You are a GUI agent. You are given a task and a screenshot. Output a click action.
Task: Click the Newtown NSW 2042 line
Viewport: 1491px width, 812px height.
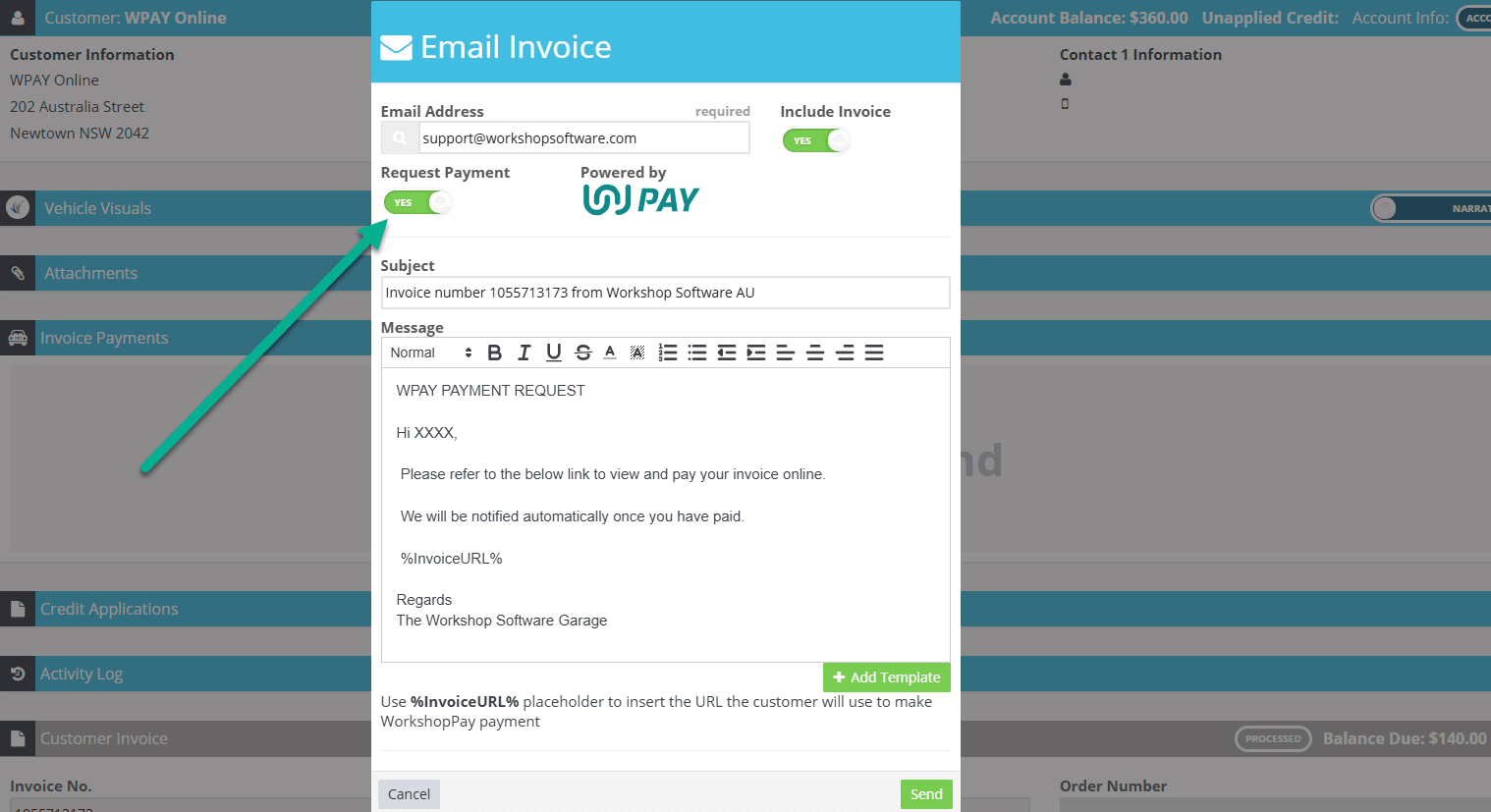[80, 133]
